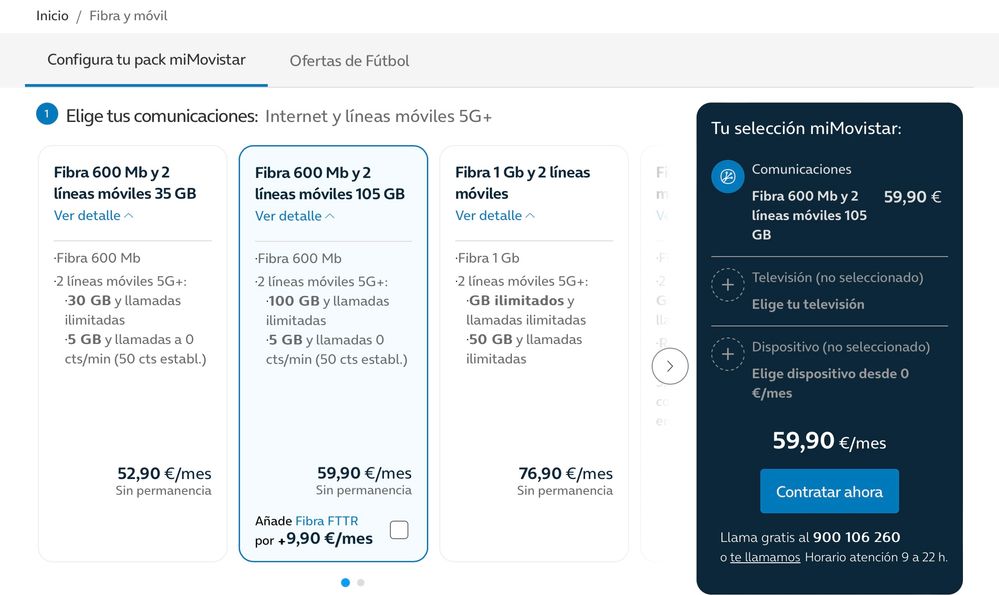Open the Fibra FTTR link

(326, 521)
